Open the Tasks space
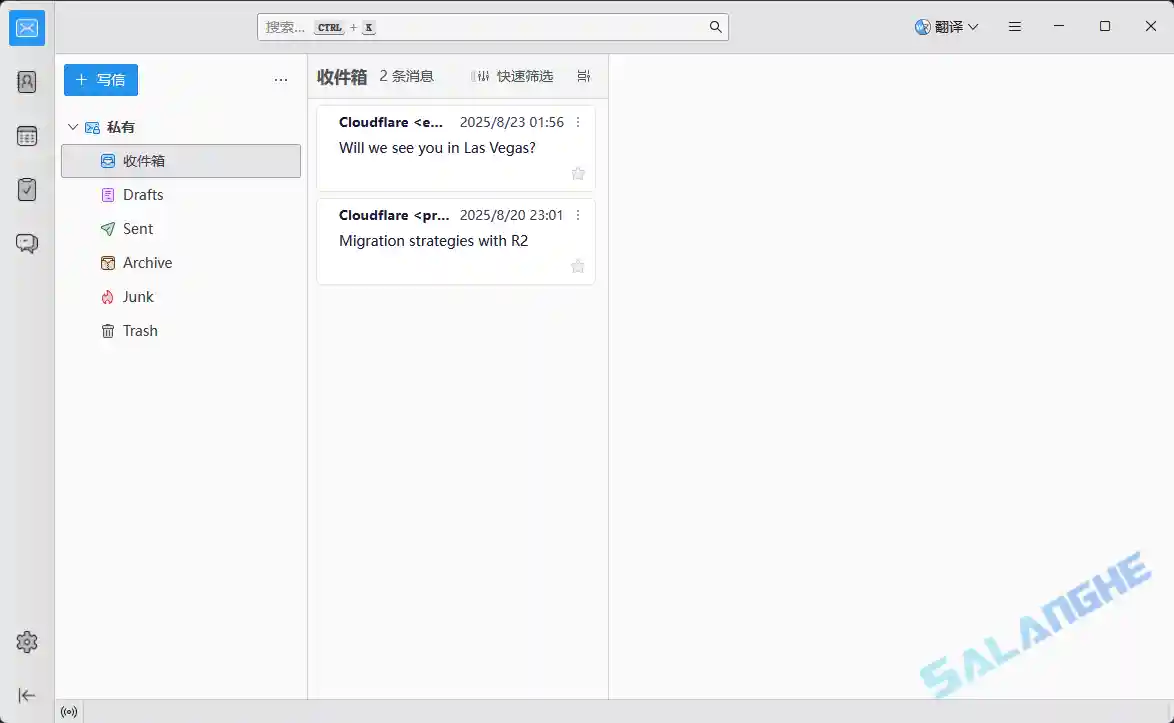Image resolution: width=1174 pixels, height=723 pixels. click(27, 189)
